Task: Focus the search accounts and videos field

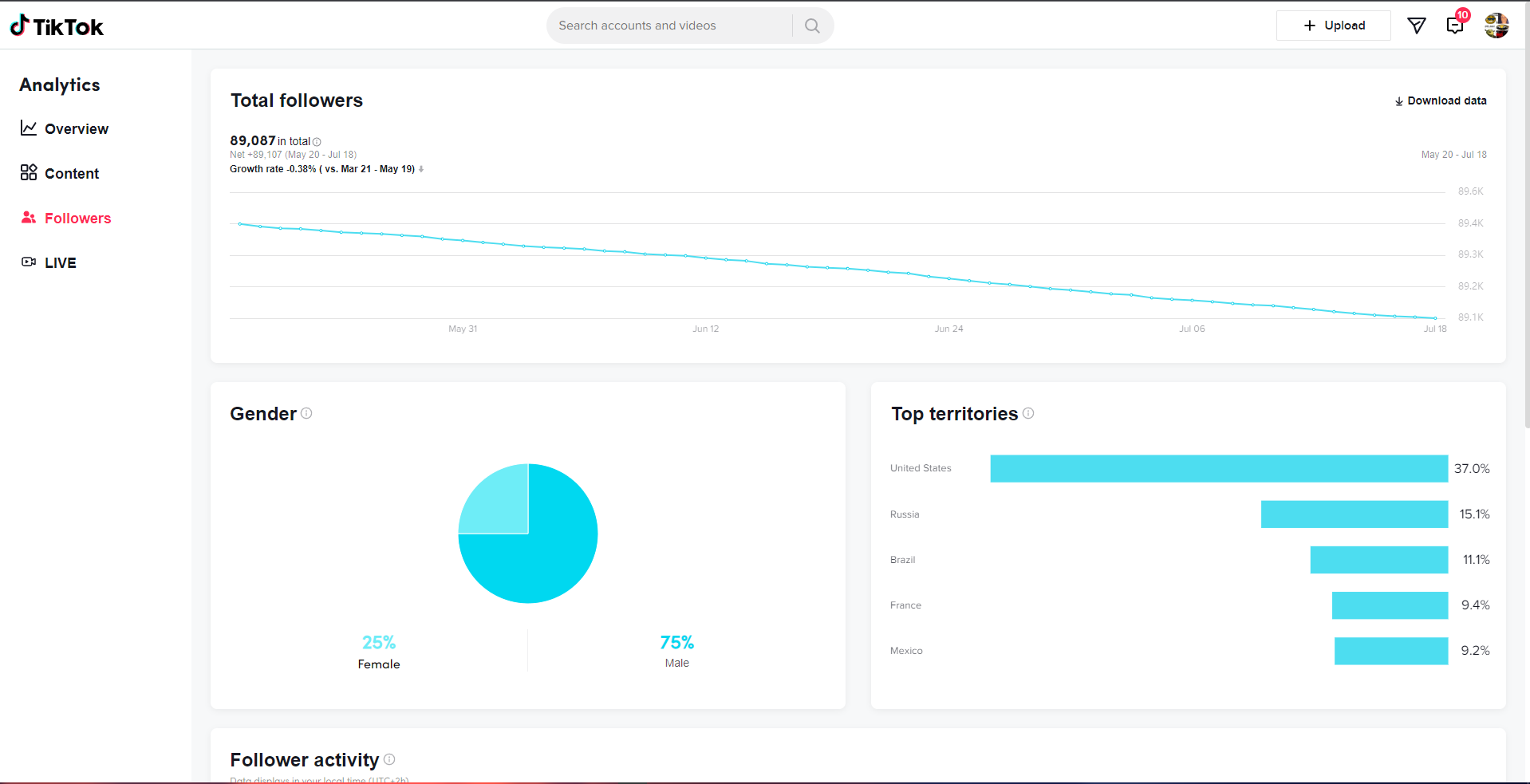Action: [670, 26]
